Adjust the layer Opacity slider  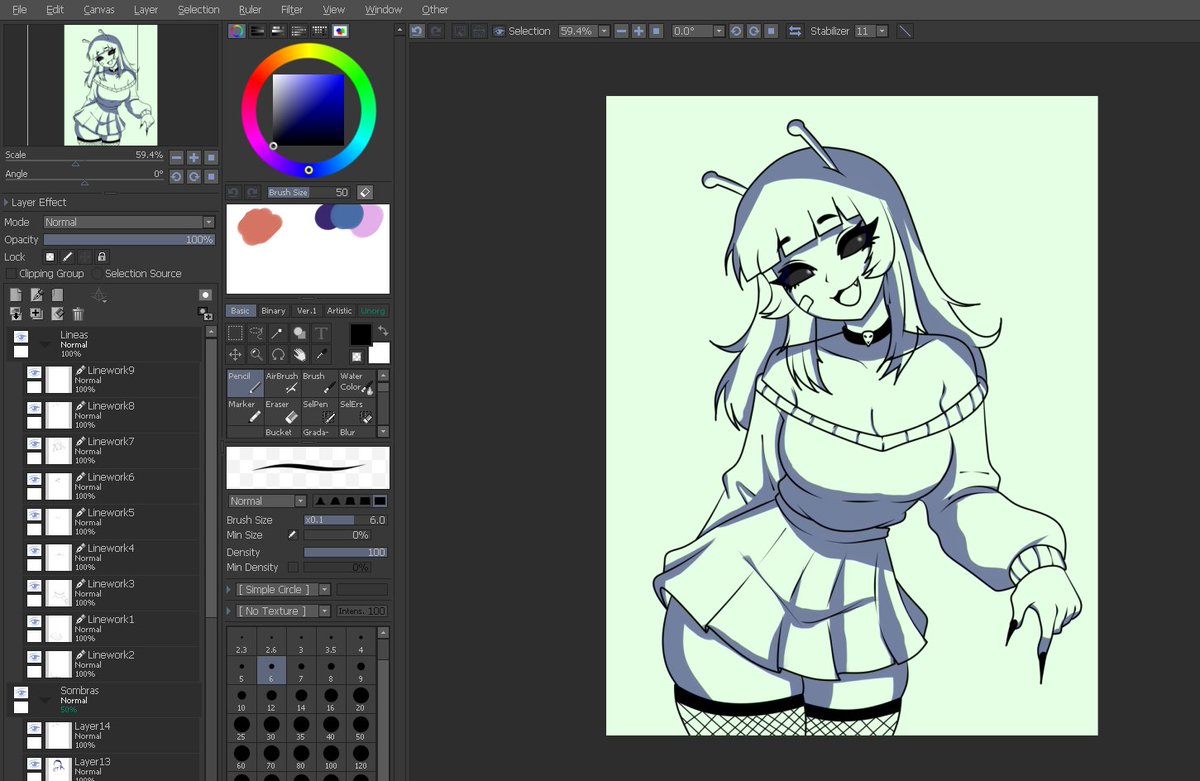(129, 240)
